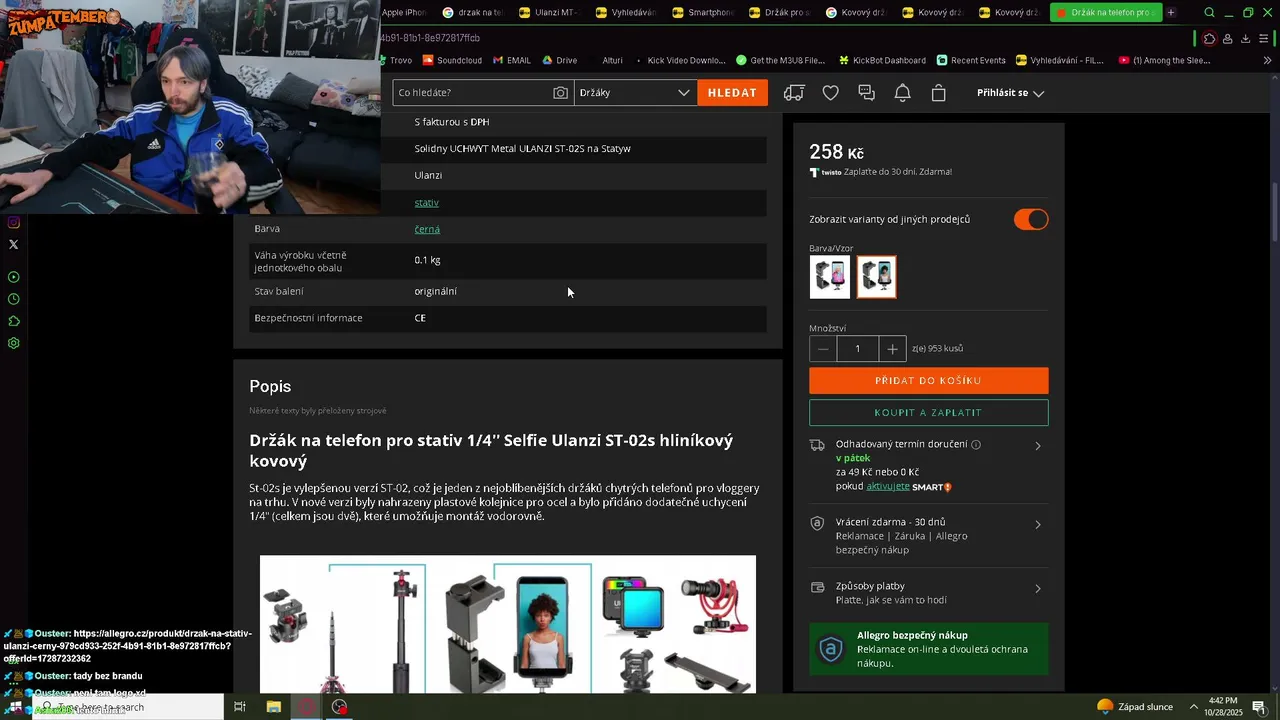1280x720 pixels.
Task: Open the camera image search icon
Action: coord(560,93)
